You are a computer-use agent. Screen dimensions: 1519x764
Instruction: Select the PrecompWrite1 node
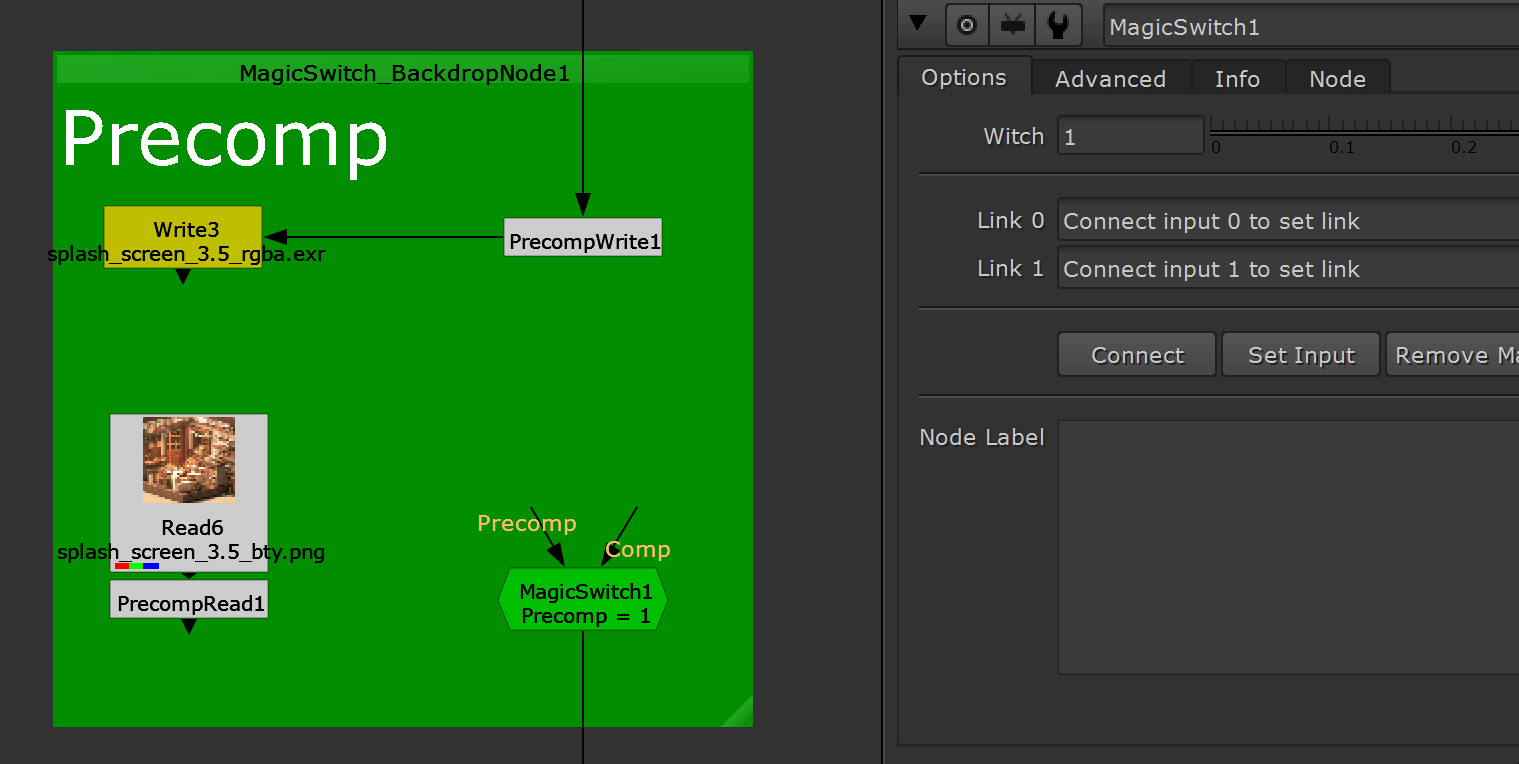tap(583, 237)
